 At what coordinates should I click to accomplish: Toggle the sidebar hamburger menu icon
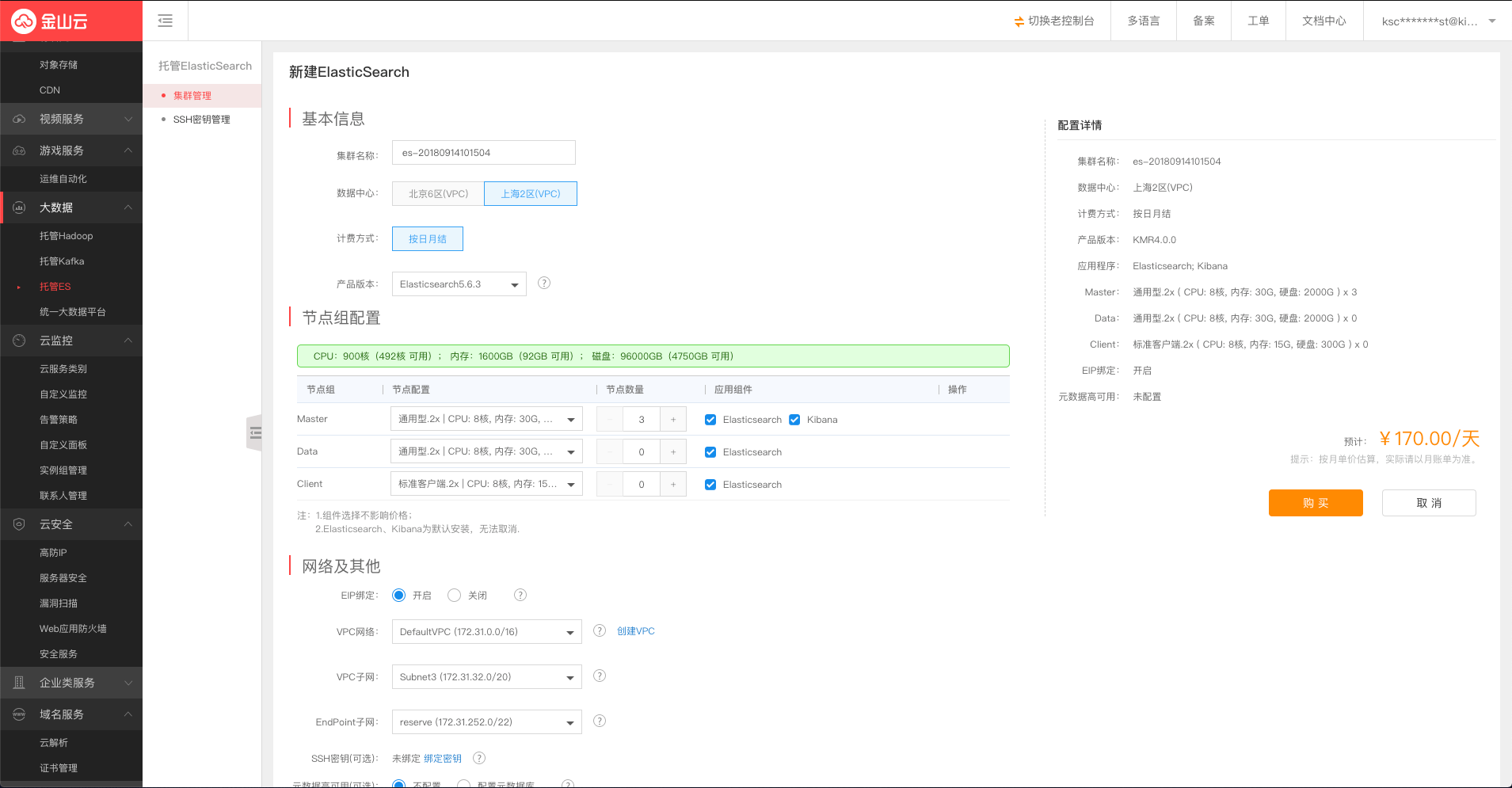click(x=165, y=21)
